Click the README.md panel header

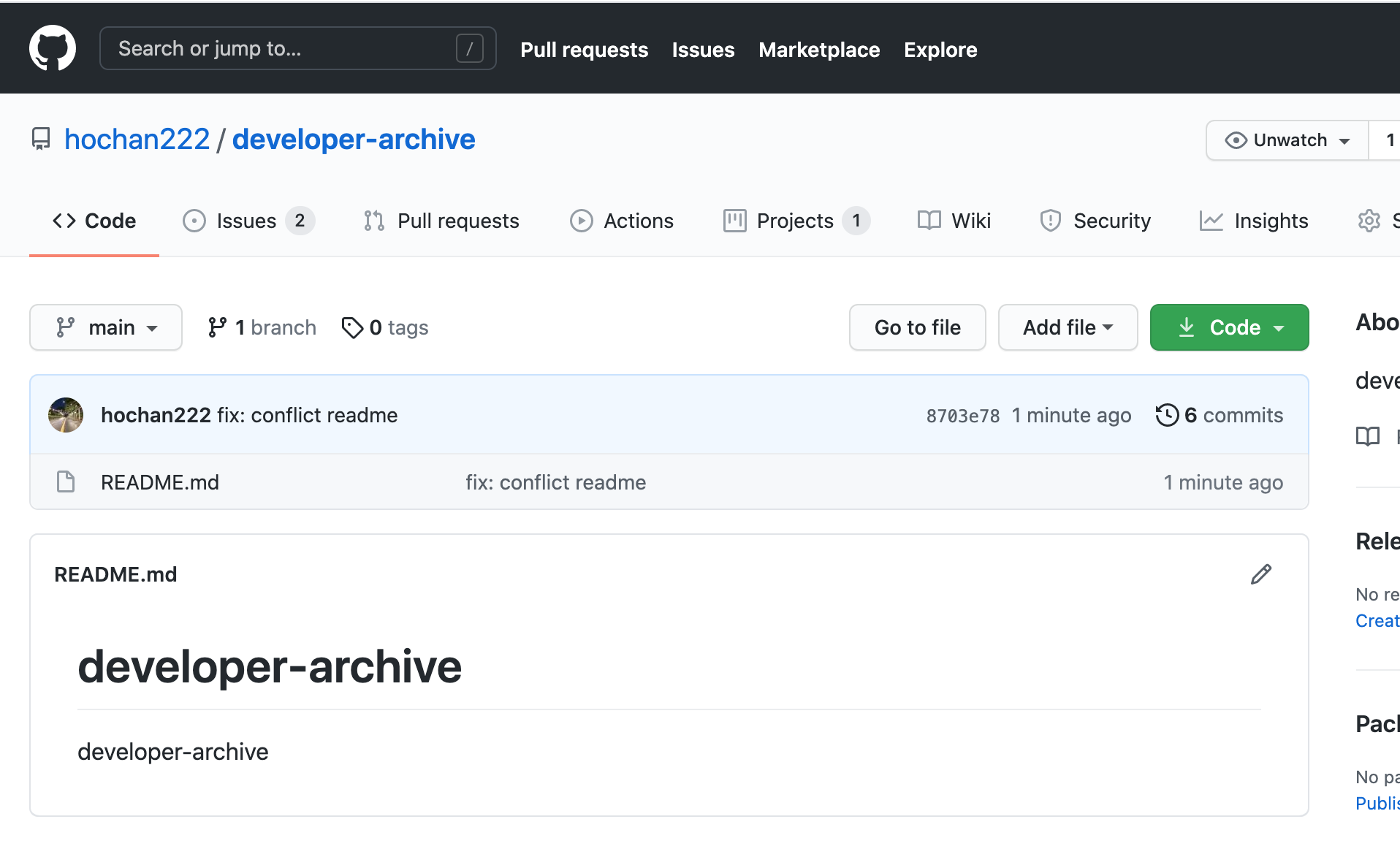[x=115, y=574]
